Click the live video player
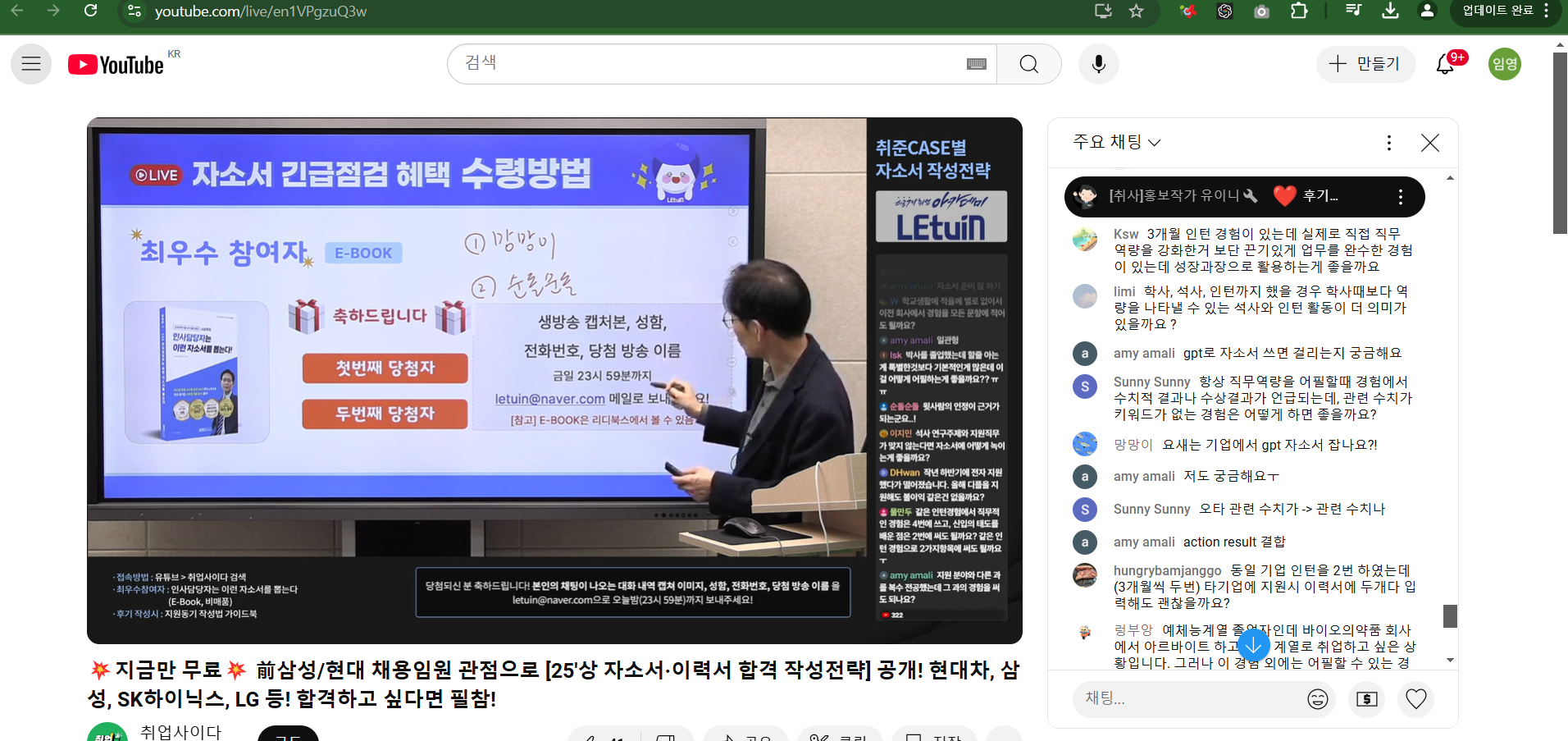1568x741 pixels. point(554,381)
